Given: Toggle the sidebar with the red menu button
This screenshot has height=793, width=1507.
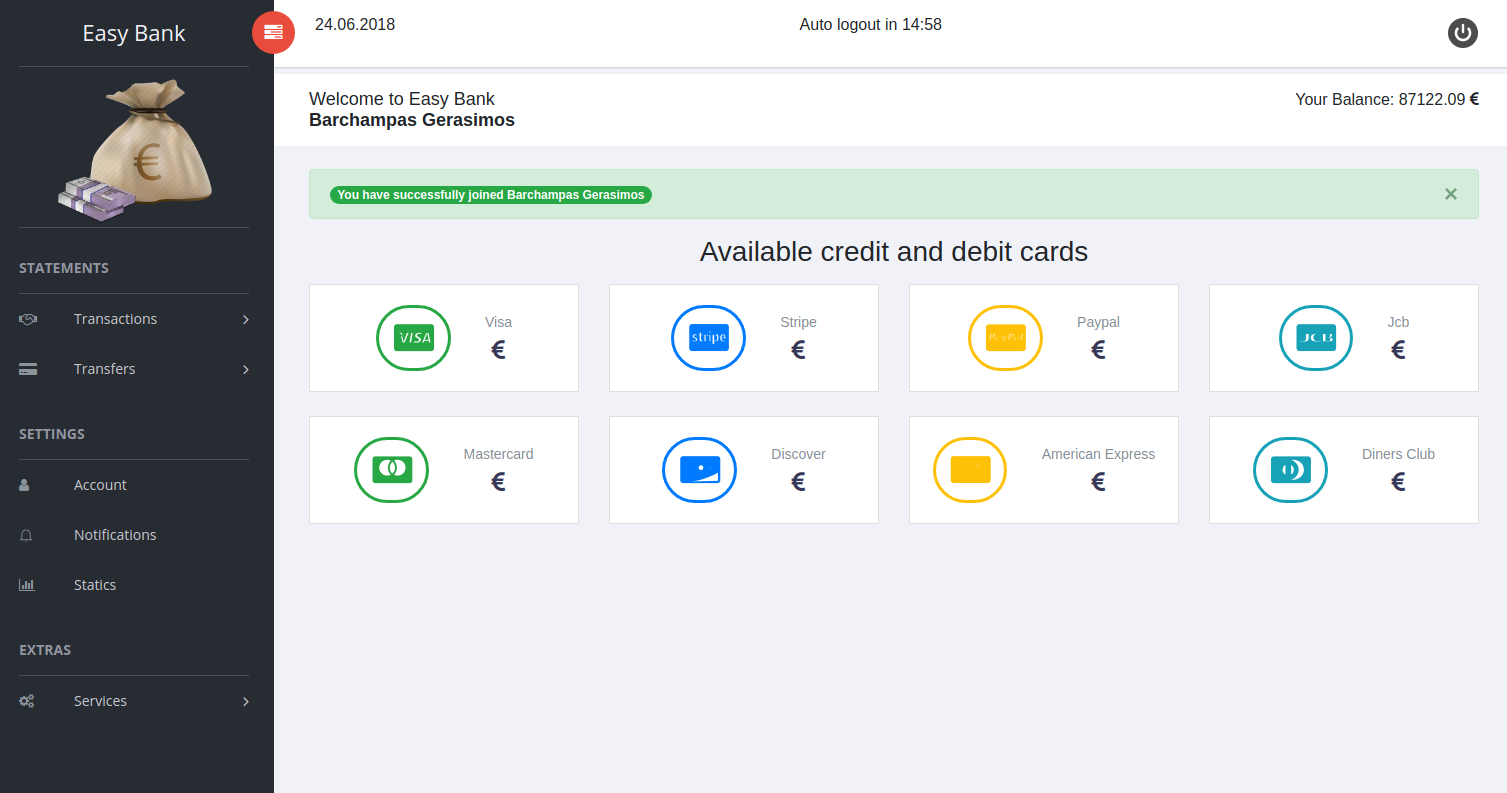Looking at the screenshot, I should [273, 32].
